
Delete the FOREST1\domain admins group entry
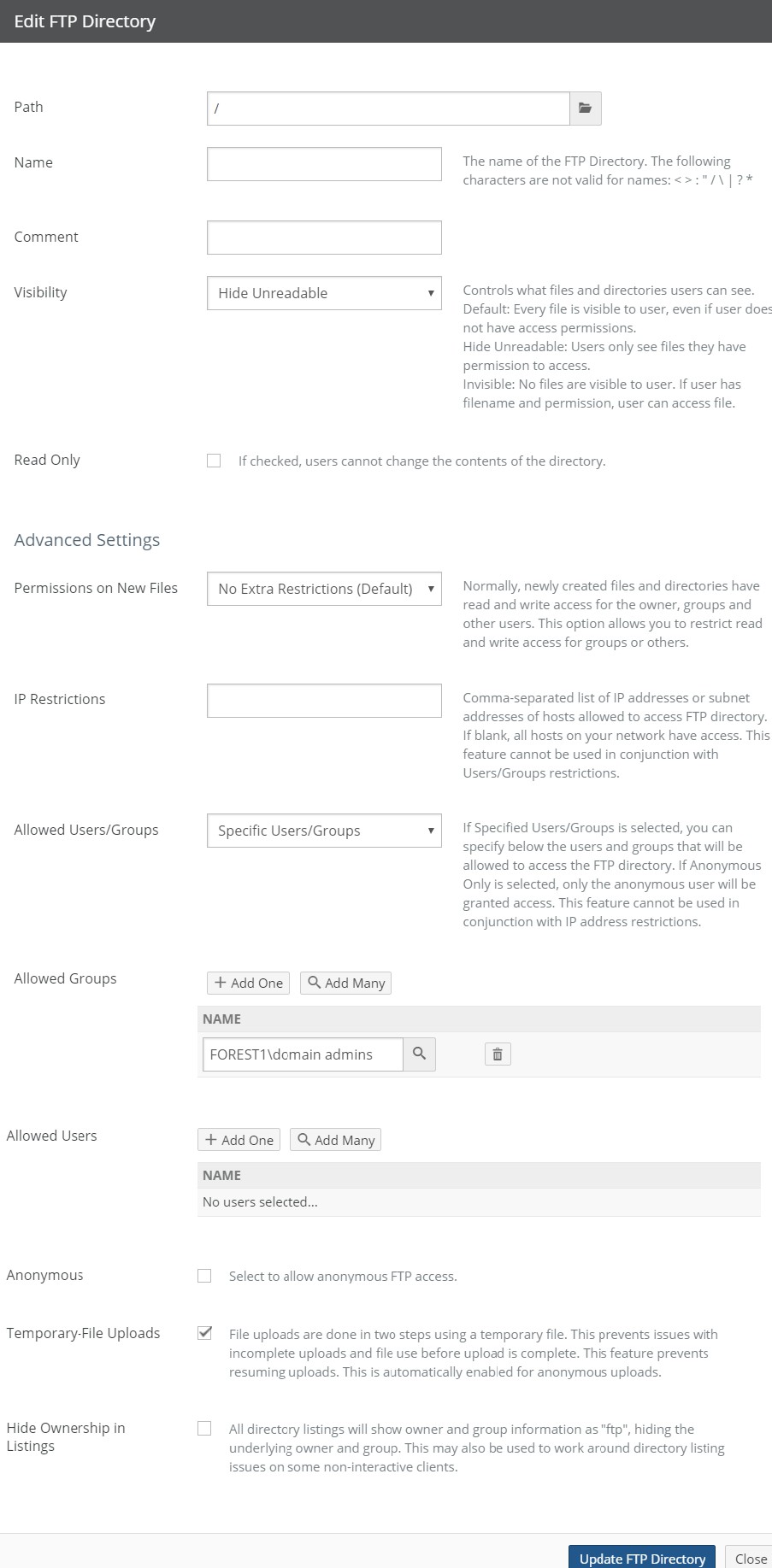click(498, 1054)
